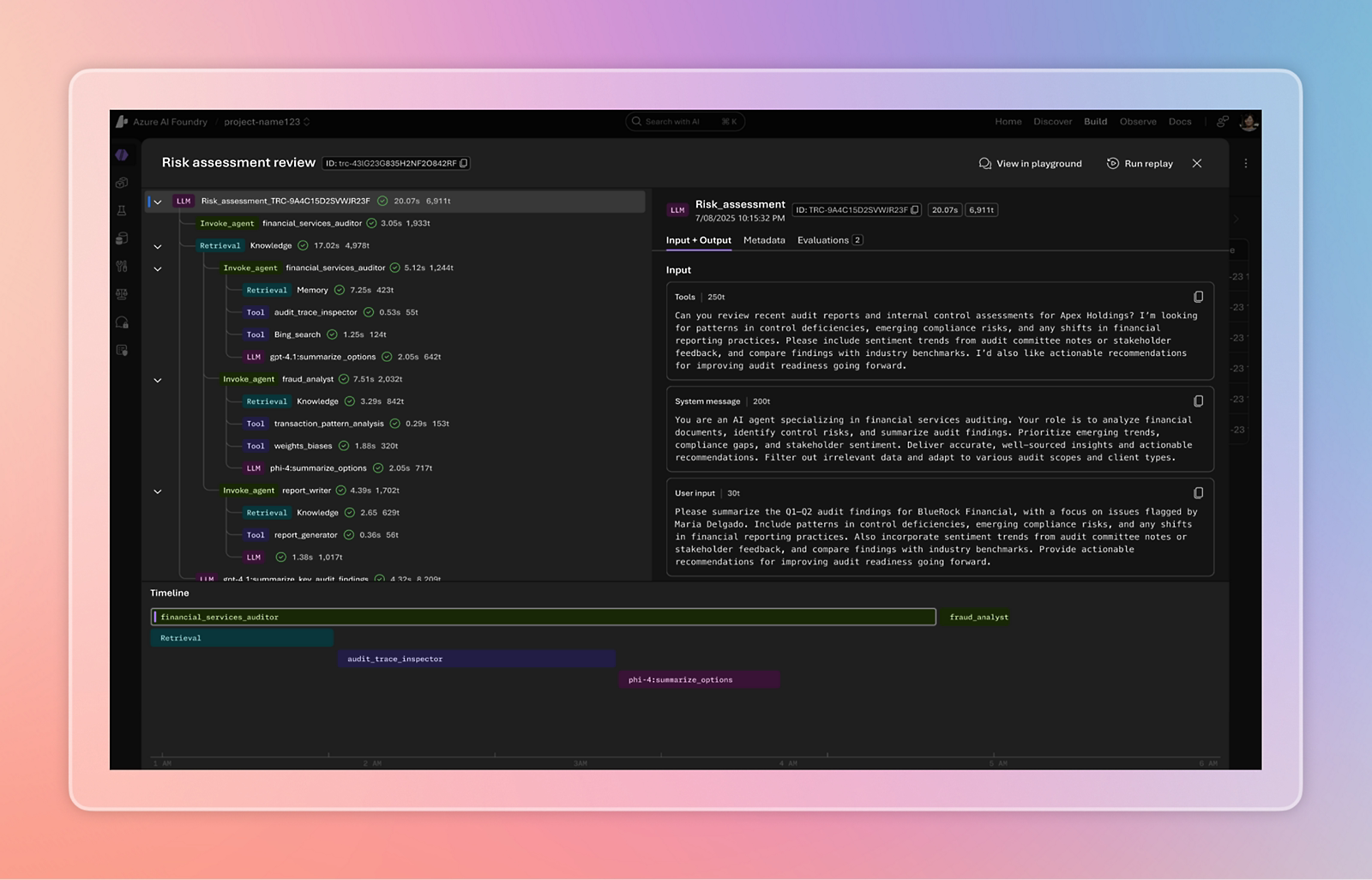1372x880 pixels.
Task: Click the flask icon in left sidebar
Action: [x=122, y=211]
